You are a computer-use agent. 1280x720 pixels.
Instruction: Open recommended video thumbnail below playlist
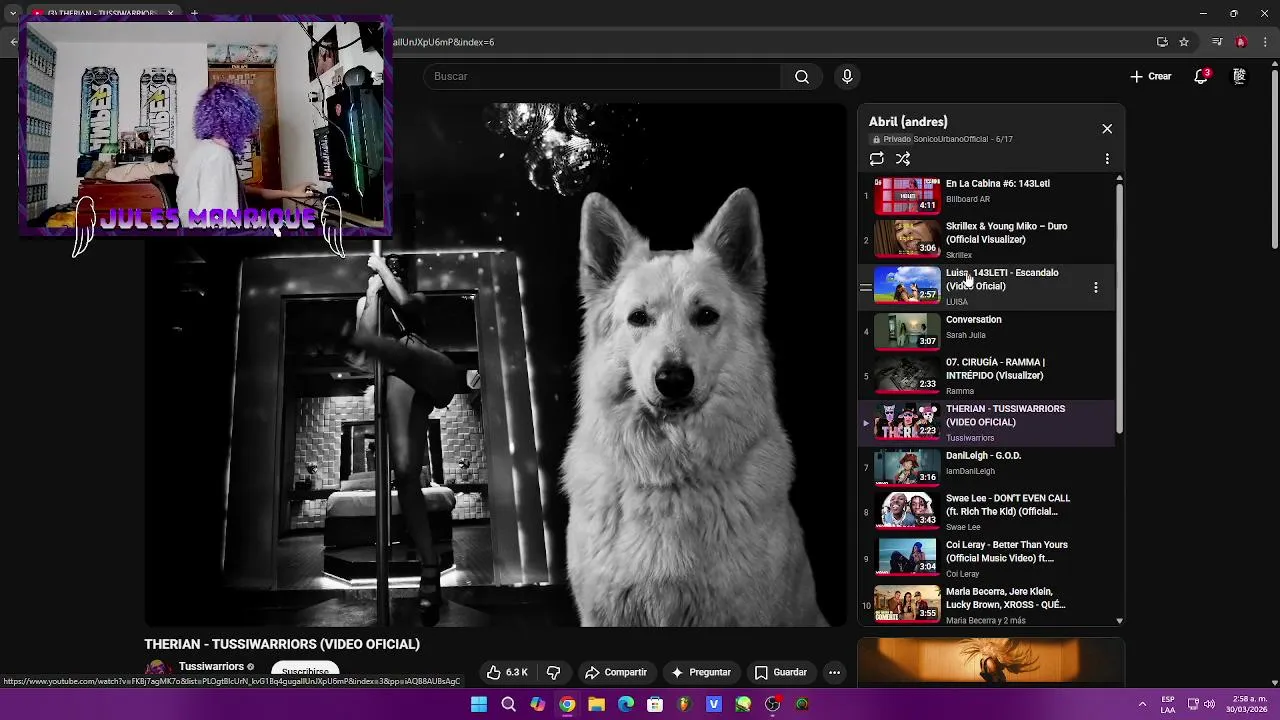(x=991, y=661)
